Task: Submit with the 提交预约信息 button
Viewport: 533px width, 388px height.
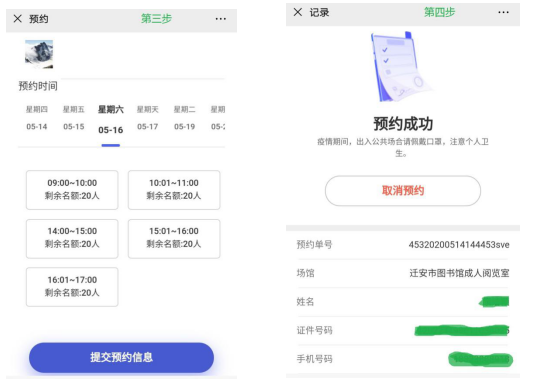Action: point(121,357)
